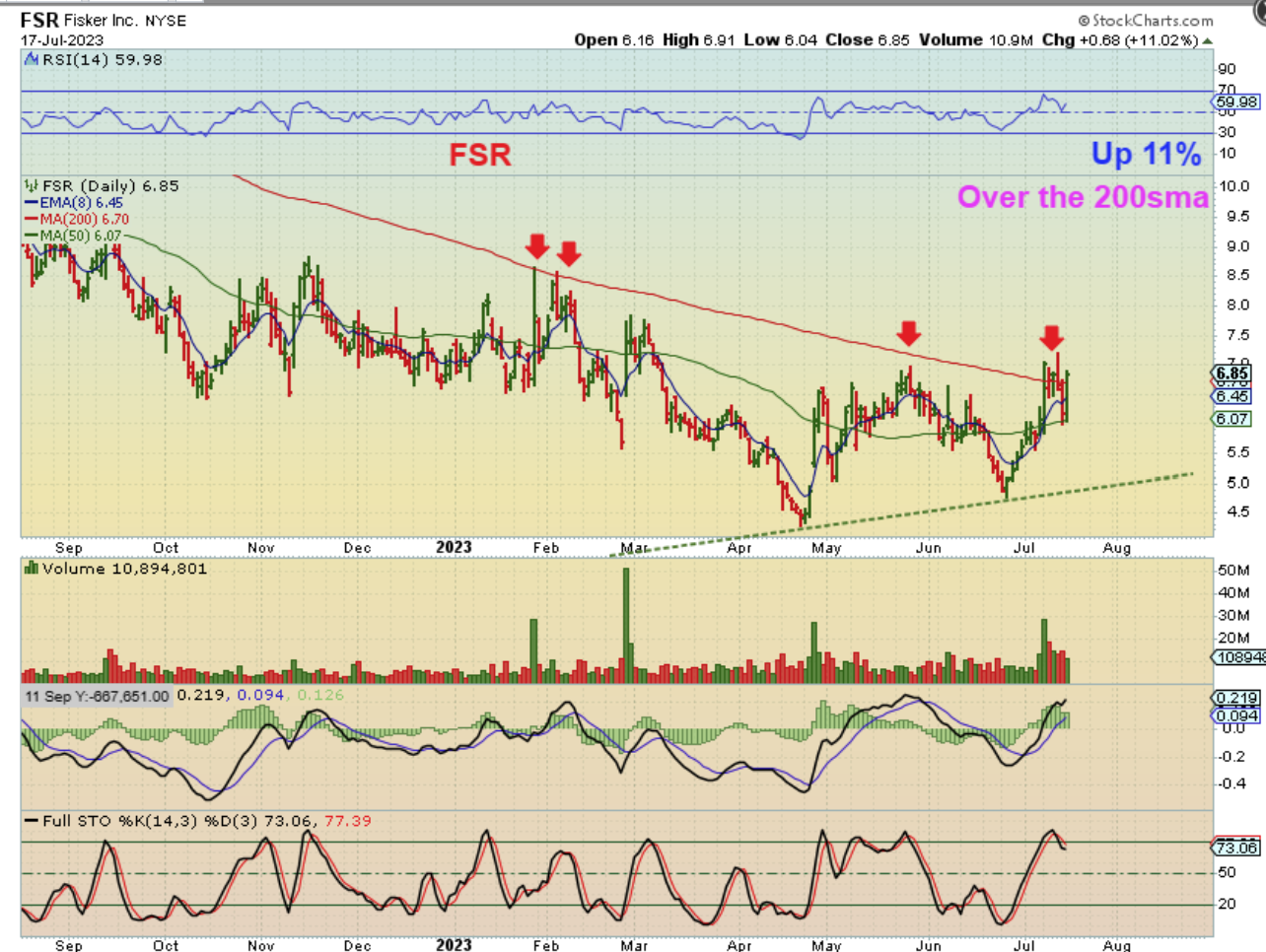Click the 6.45 EMA tag on price axis

[1232, 396]
